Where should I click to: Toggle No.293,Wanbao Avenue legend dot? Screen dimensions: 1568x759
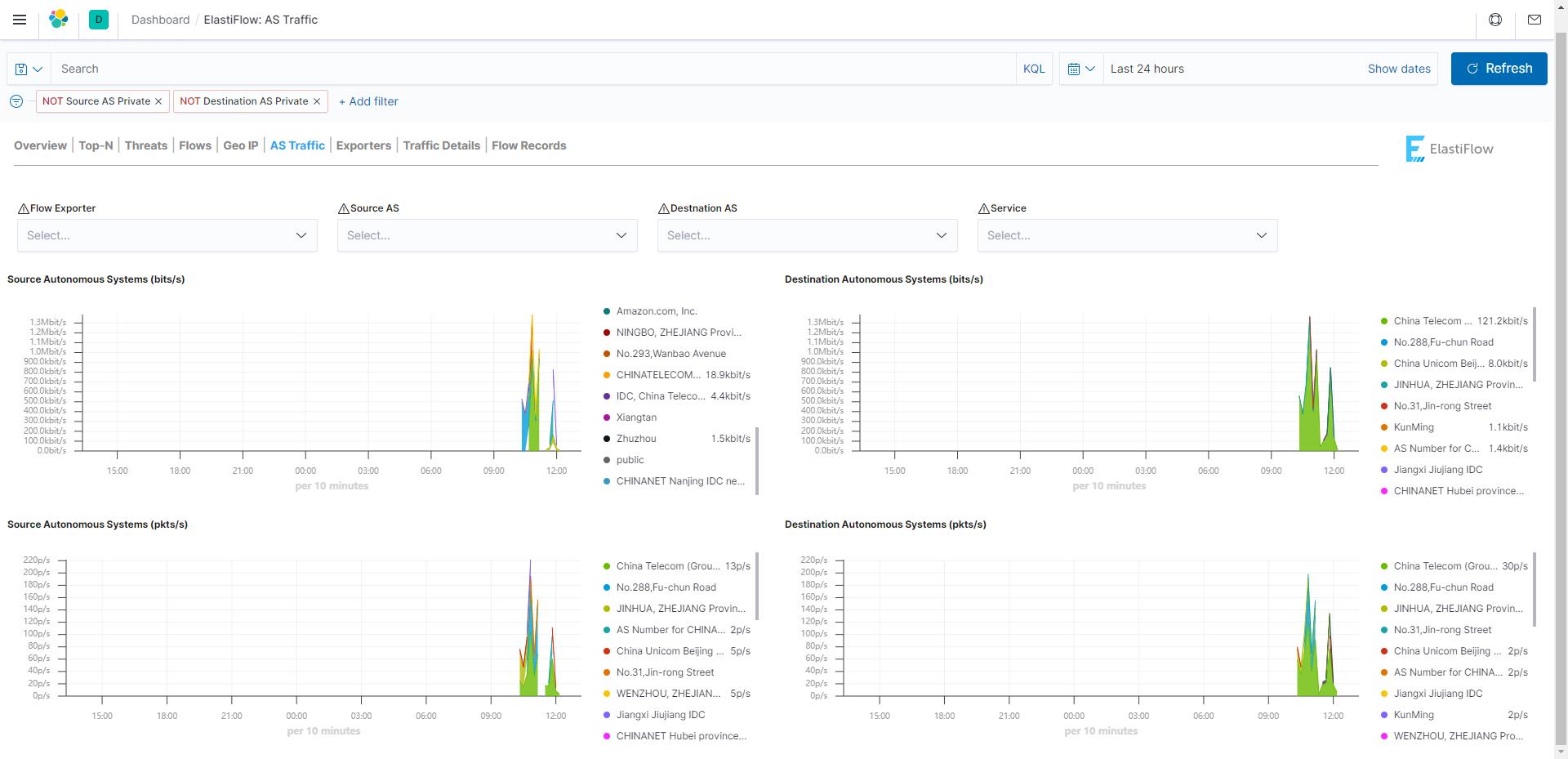click(x=607, y=354)
